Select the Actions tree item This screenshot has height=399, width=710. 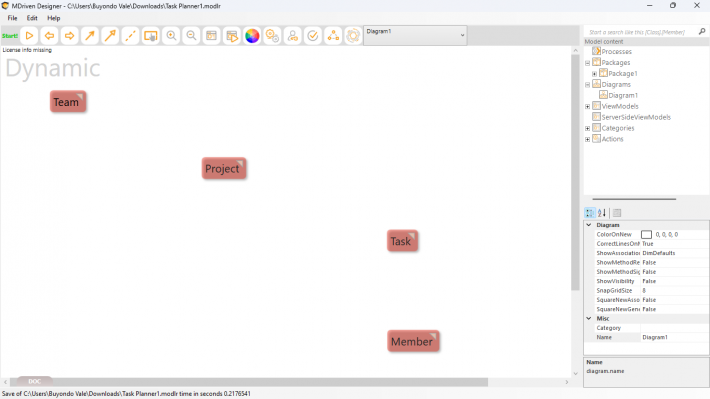tap(612, 139)
